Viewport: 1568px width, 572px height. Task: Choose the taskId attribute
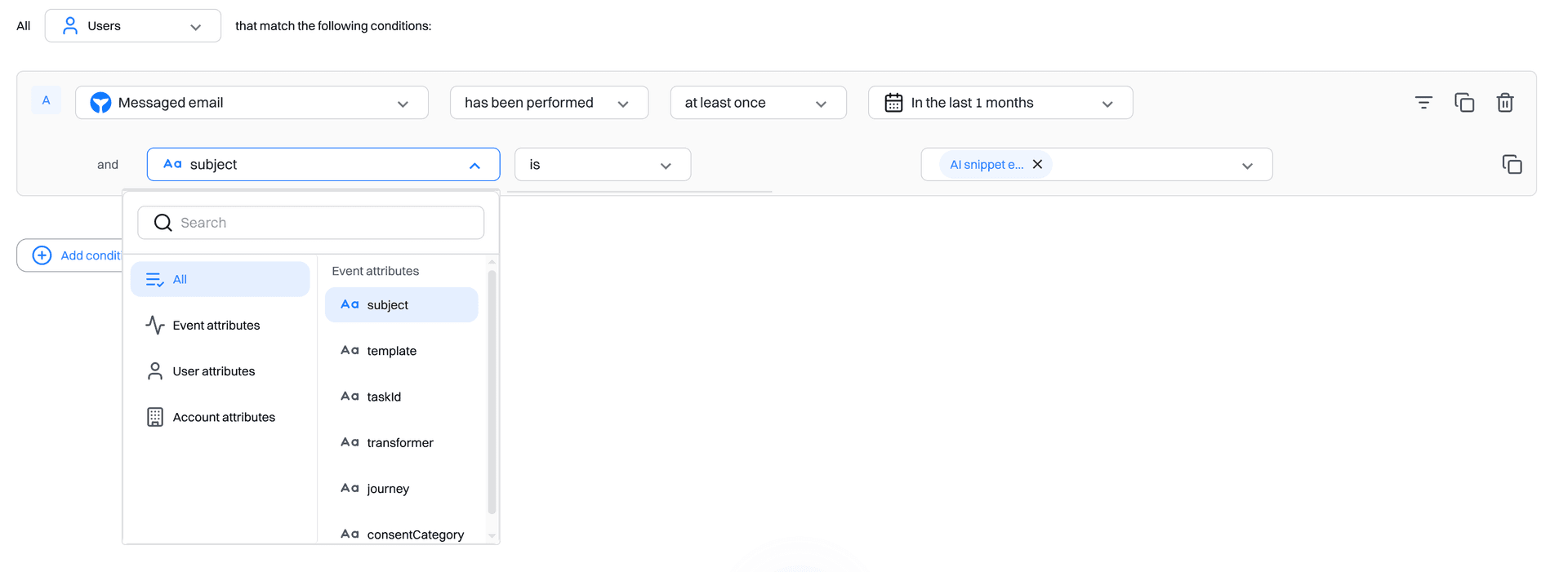tap(401, 397)
